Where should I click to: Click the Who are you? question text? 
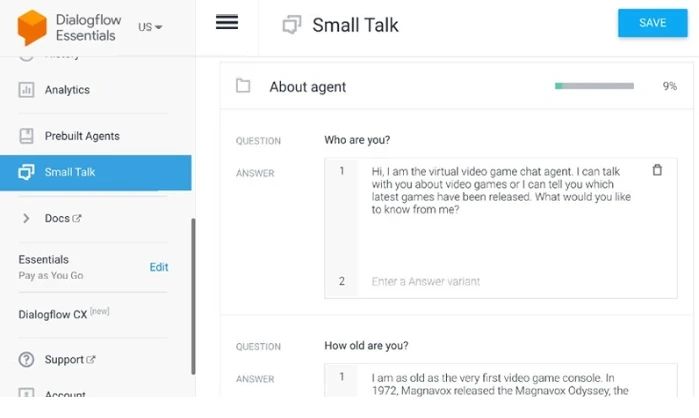point(357,140)
